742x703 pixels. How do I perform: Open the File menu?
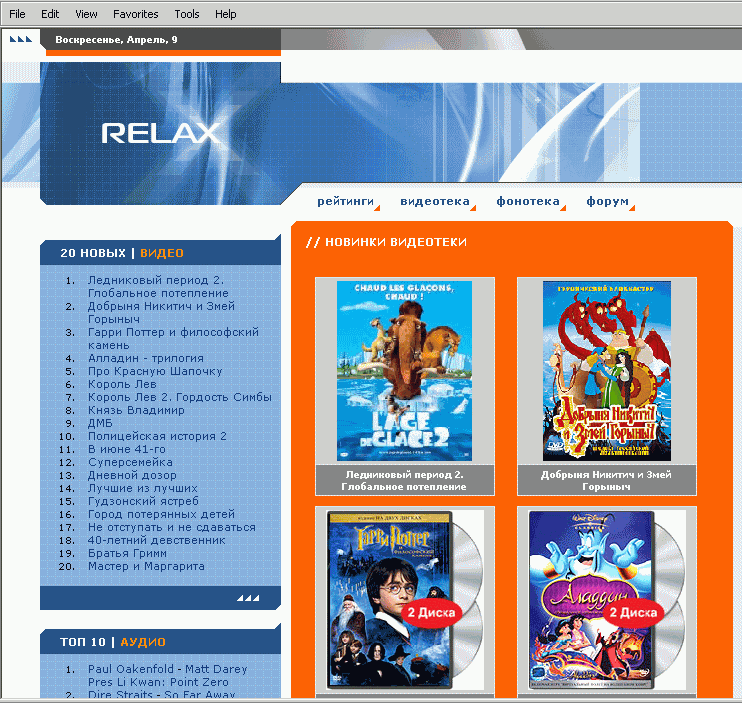(x=17, y=14)
